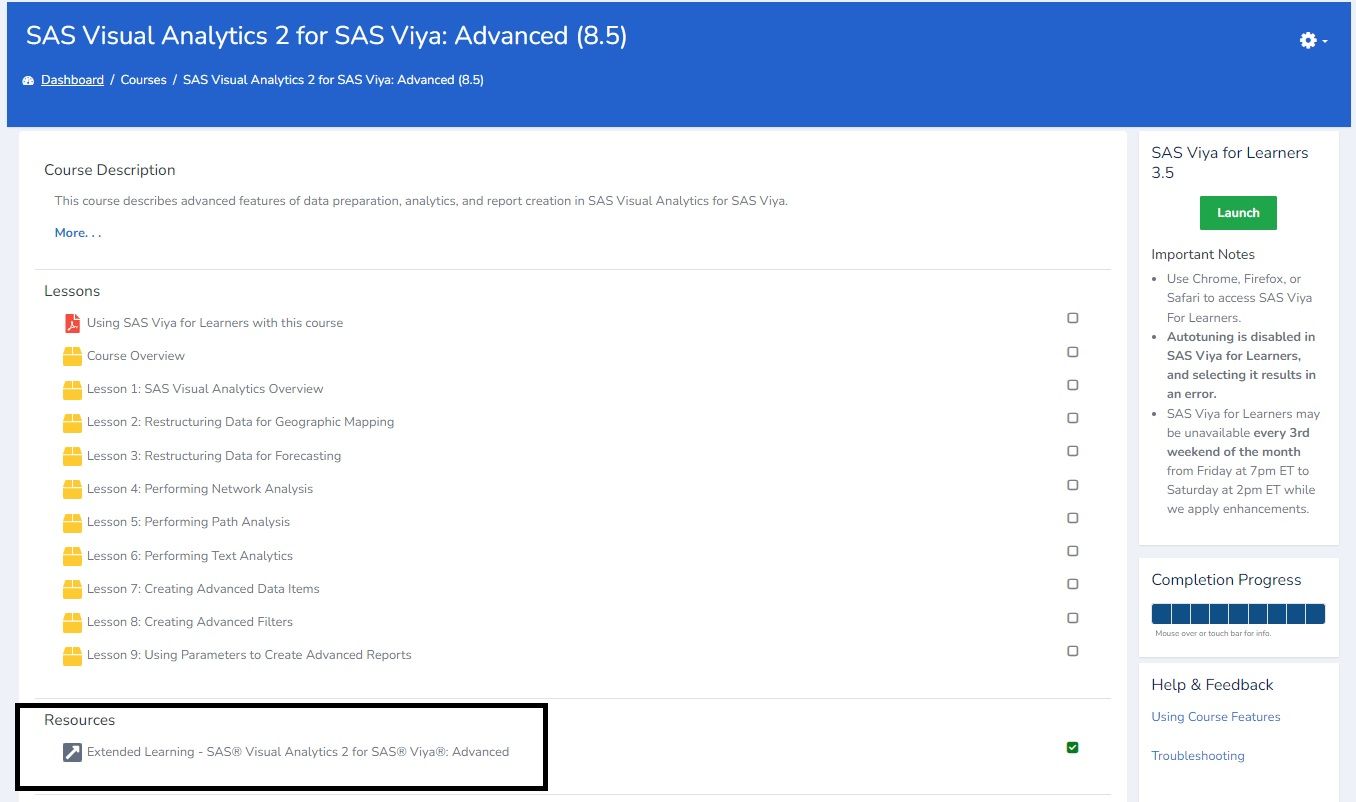Screen dimensions: 1356x802
Task: Uncheck the Extended Learning completion checkbox
Action: coord(1072,747)
